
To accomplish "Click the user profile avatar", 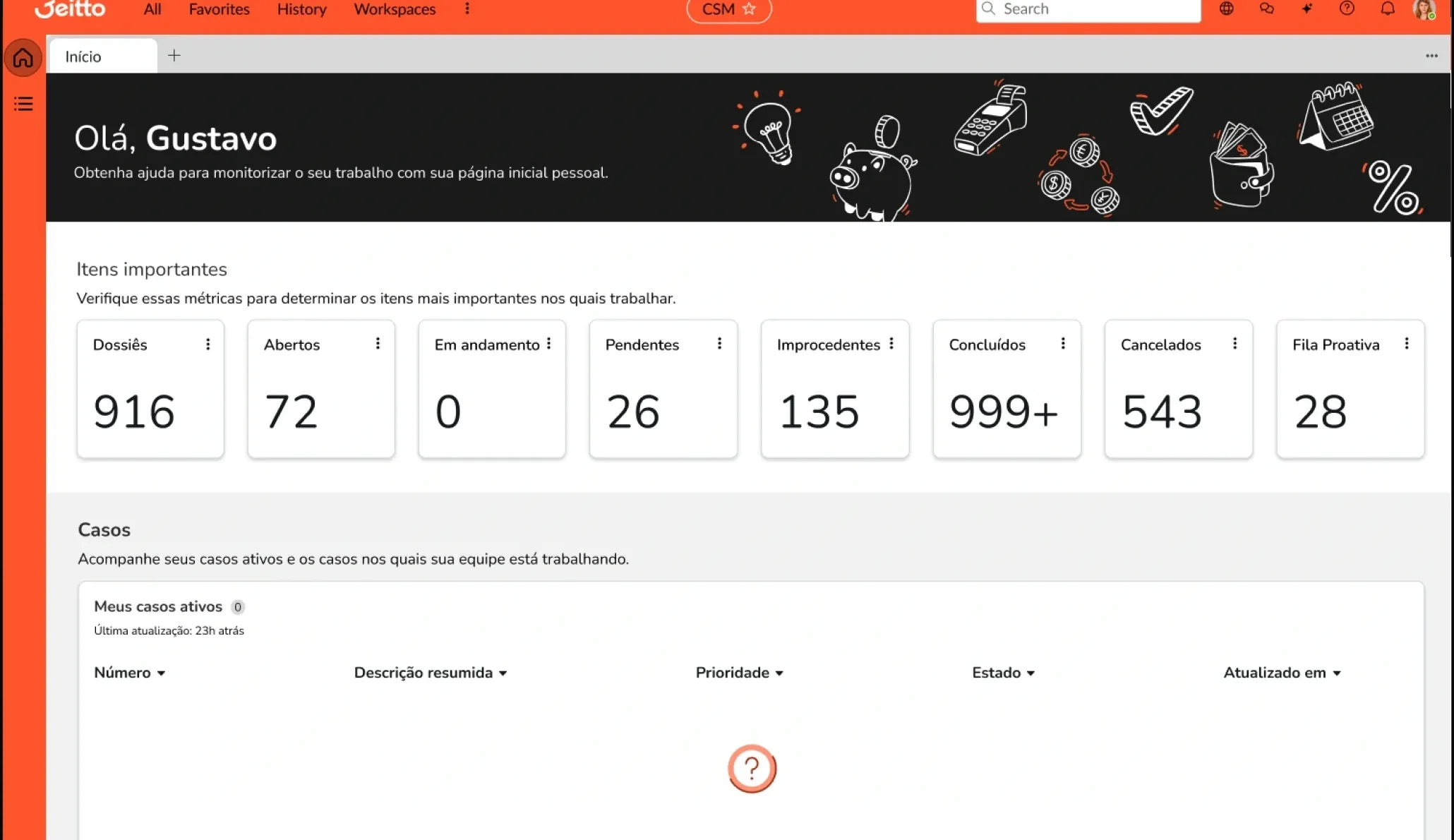I will (x=1424, y=9).
